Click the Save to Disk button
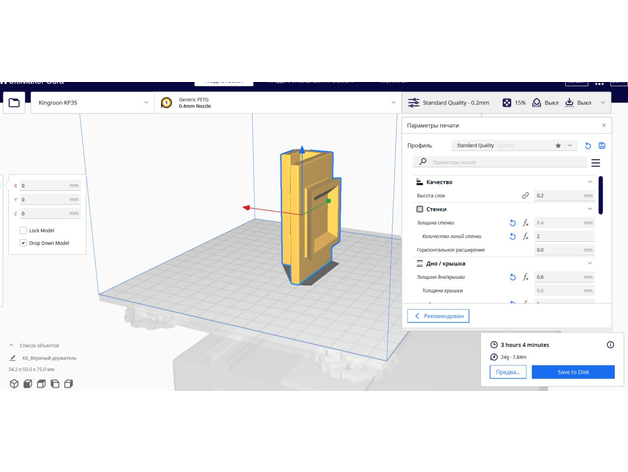This screenshot has width=628, height=472. coord(573,372)
